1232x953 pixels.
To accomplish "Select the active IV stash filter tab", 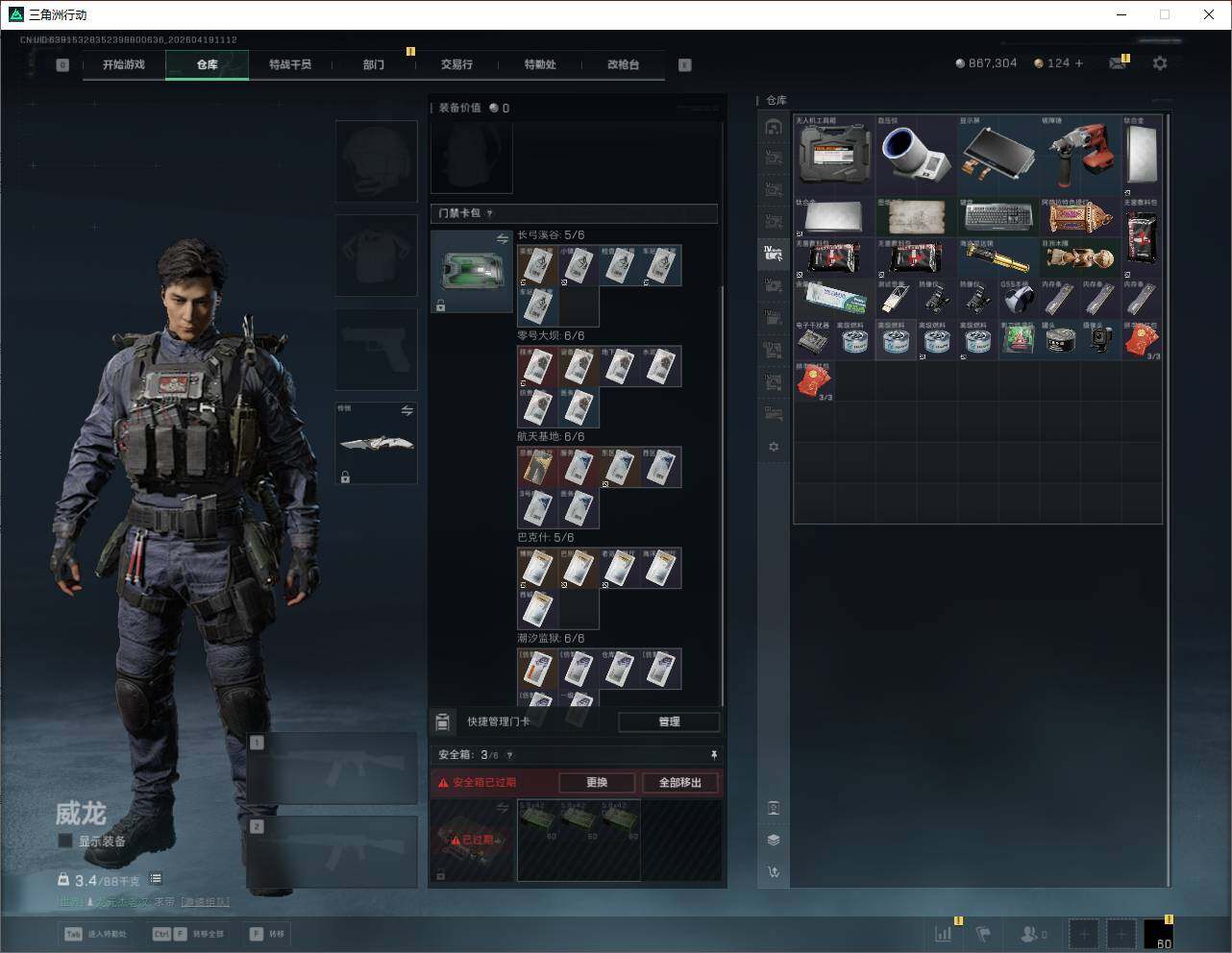I will tap(774, 253).
